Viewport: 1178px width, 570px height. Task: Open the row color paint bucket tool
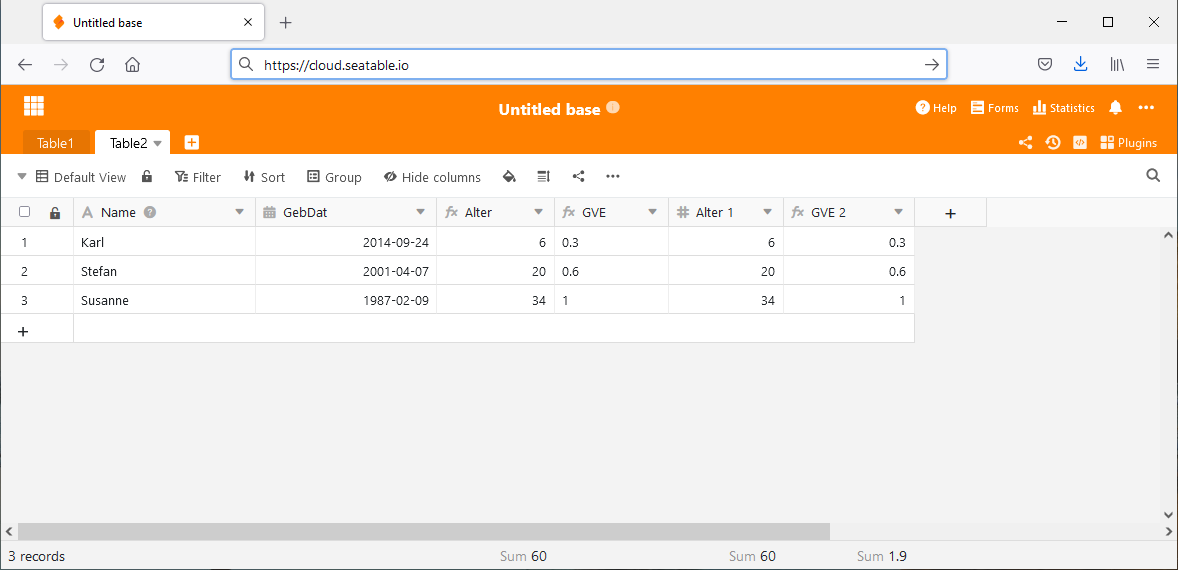509,177
